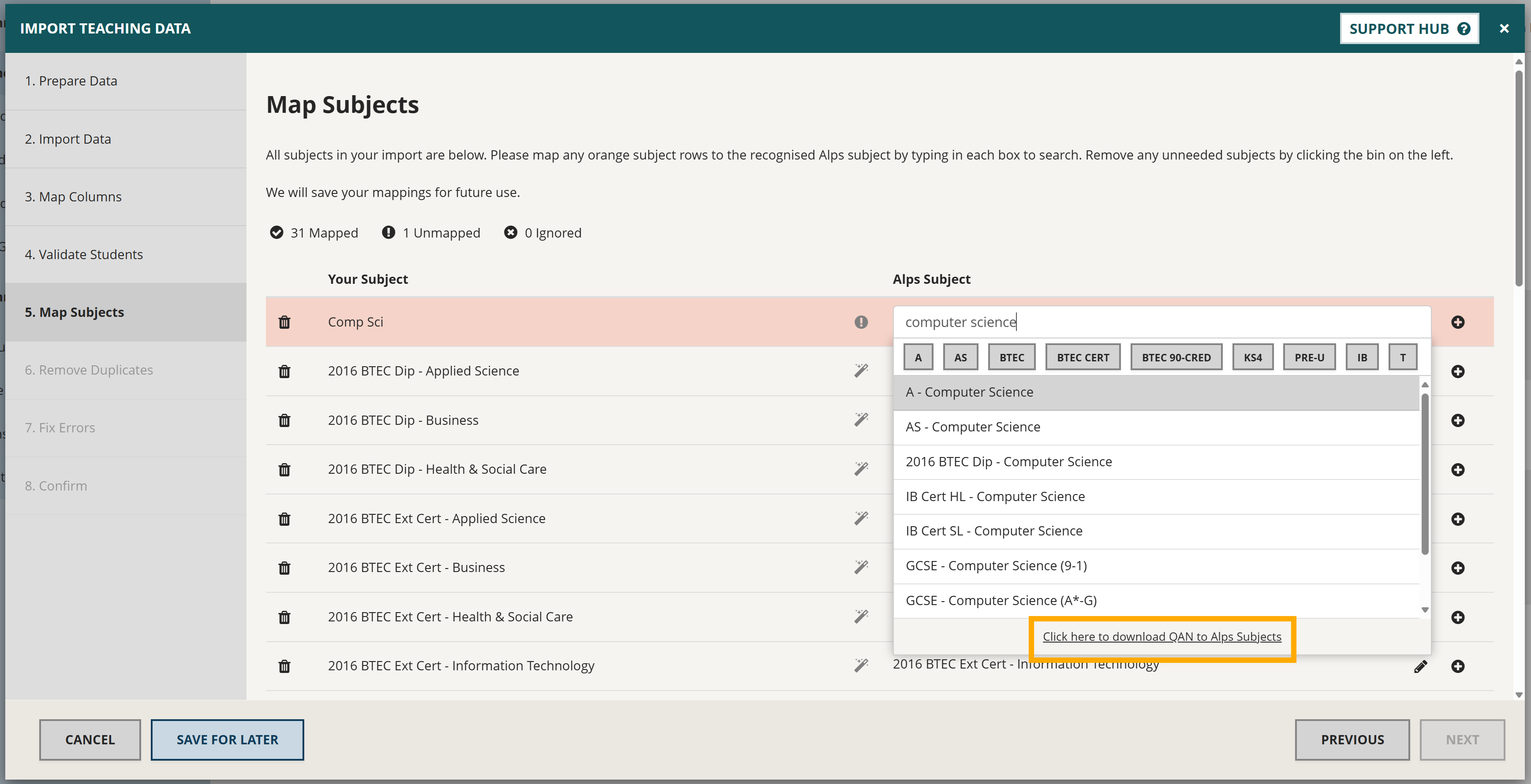Click SAVE FOR LATER

click(x=227, y=740)
